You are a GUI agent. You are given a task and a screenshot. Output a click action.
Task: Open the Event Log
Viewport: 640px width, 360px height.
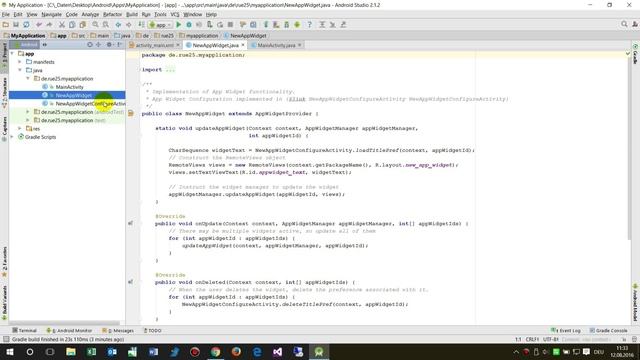click(566, 330)
